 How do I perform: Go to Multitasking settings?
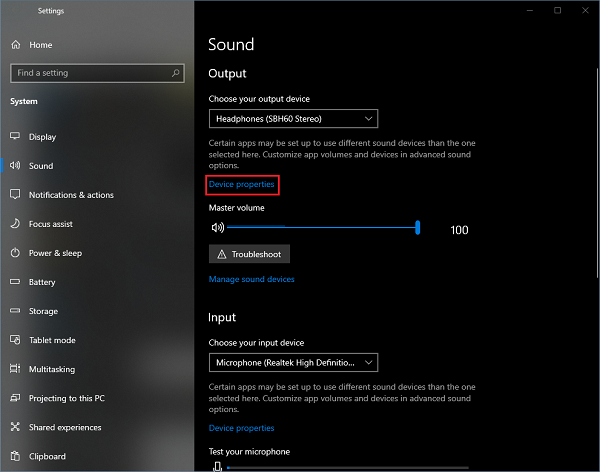[52, 369]
